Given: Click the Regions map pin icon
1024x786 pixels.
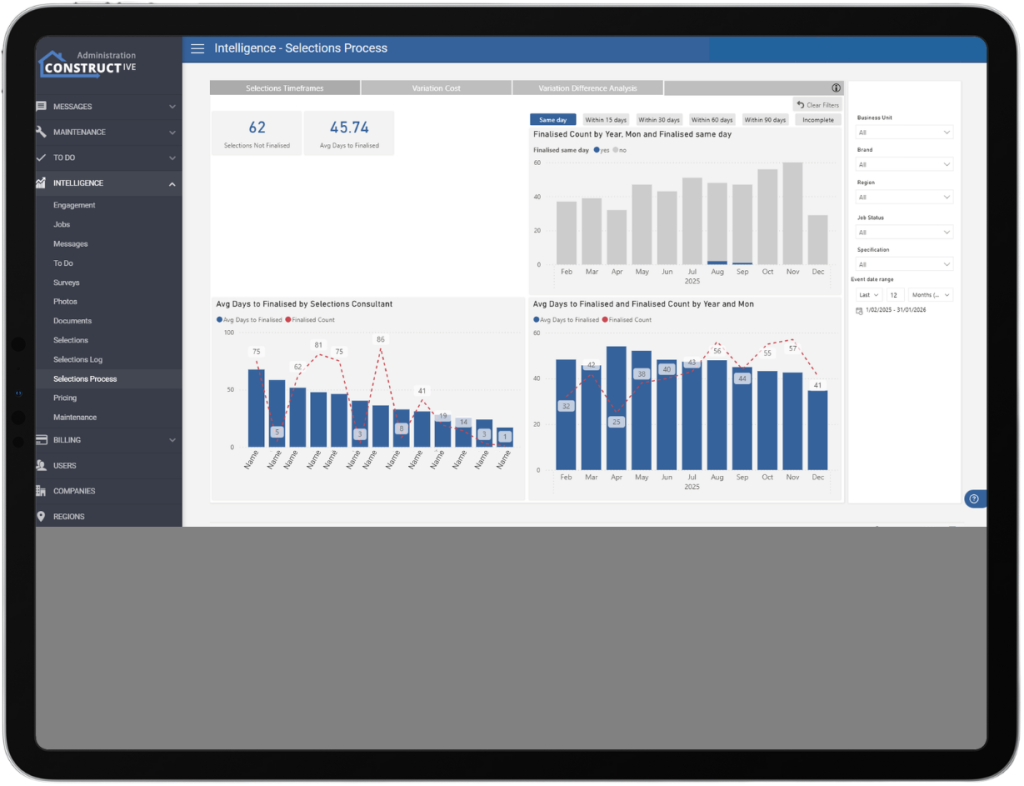Looking at the screenshot, I should coord(41,517).
